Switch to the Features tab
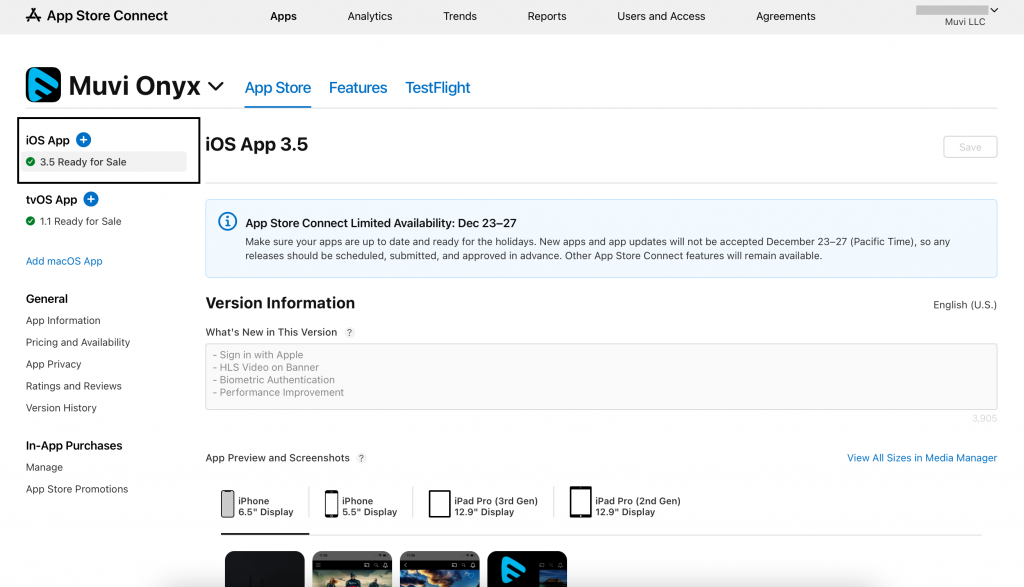This screenshot has height=587, width=1024. pos(358,88)
